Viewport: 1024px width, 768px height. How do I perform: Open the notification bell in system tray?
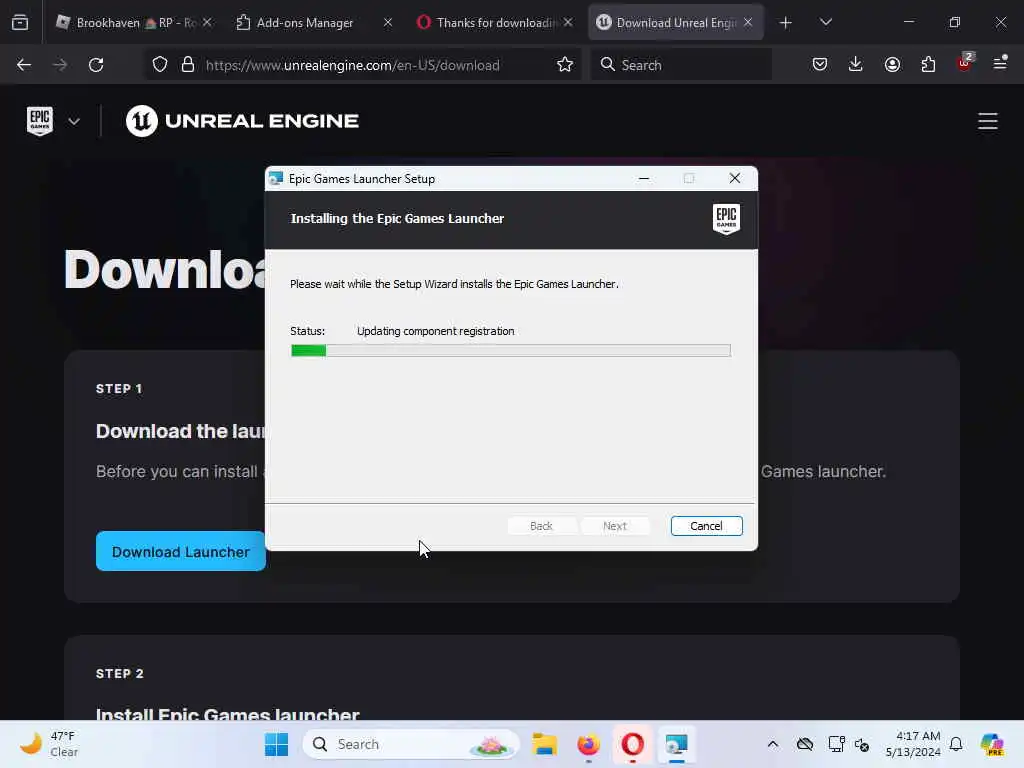coord(956,744)
